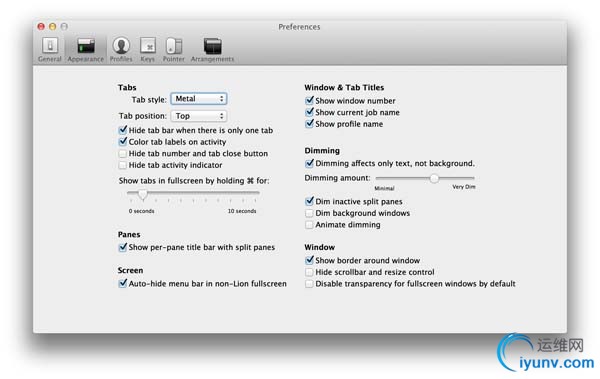
Task: Click the 'Preferences' window title text
Action: (299, 27)
